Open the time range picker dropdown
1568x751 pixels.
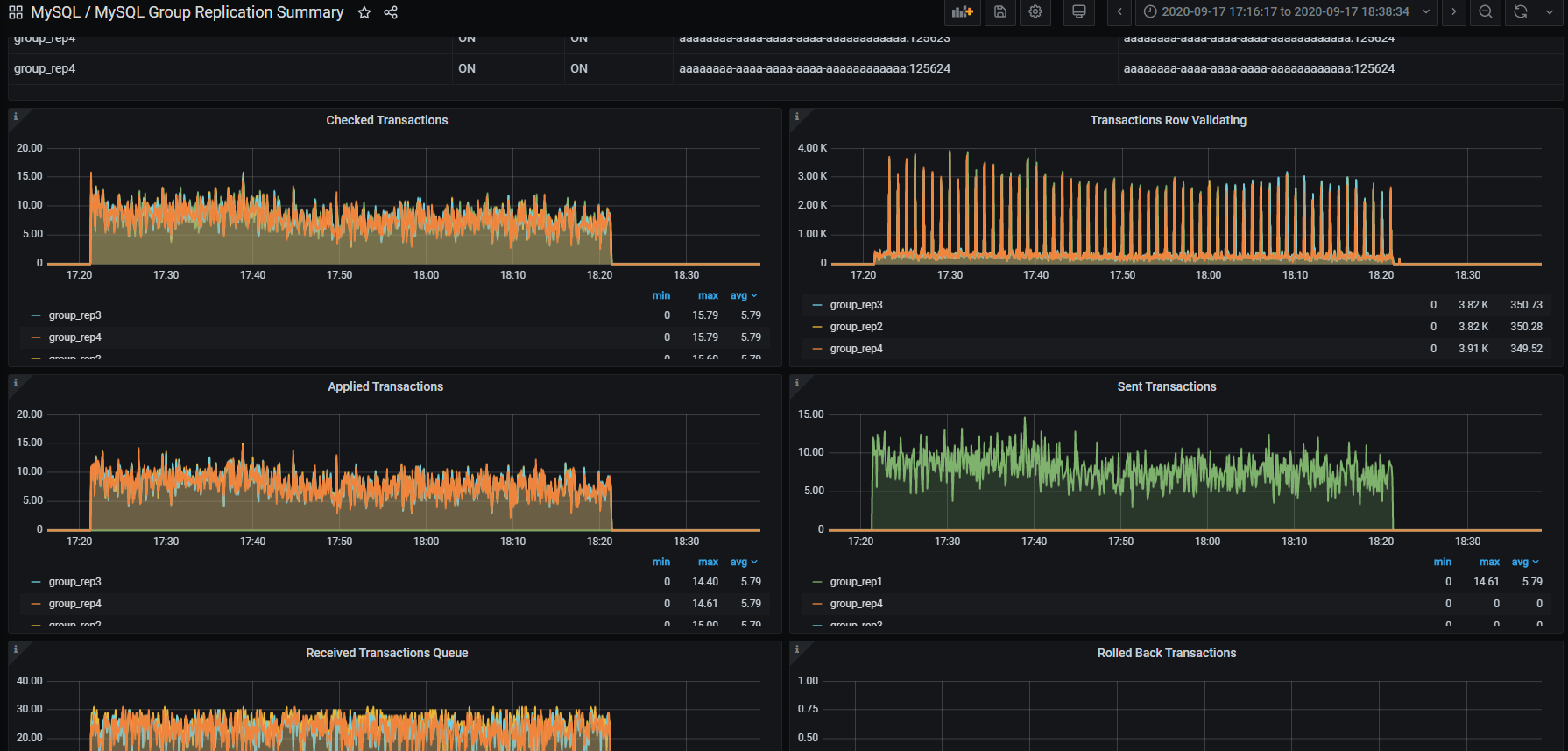[1286, 12]
